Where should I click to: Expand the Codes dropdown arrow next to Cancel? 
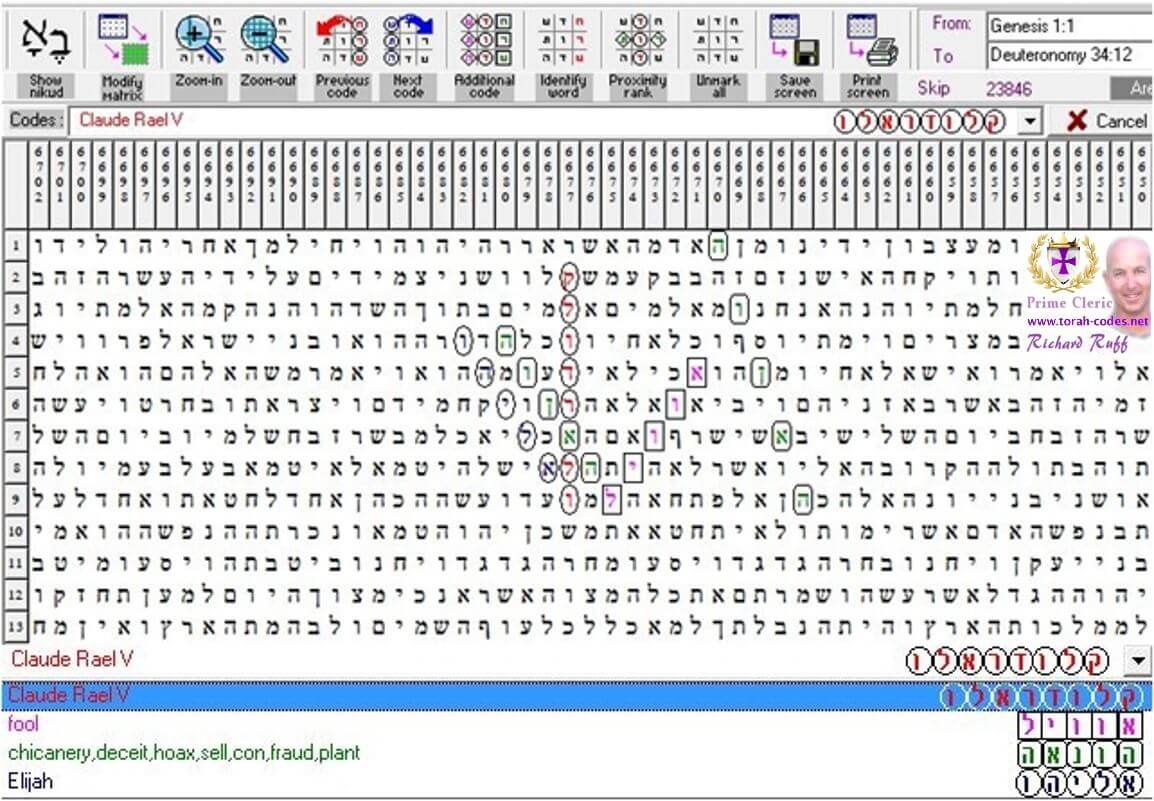click(x=1030, y=122)
